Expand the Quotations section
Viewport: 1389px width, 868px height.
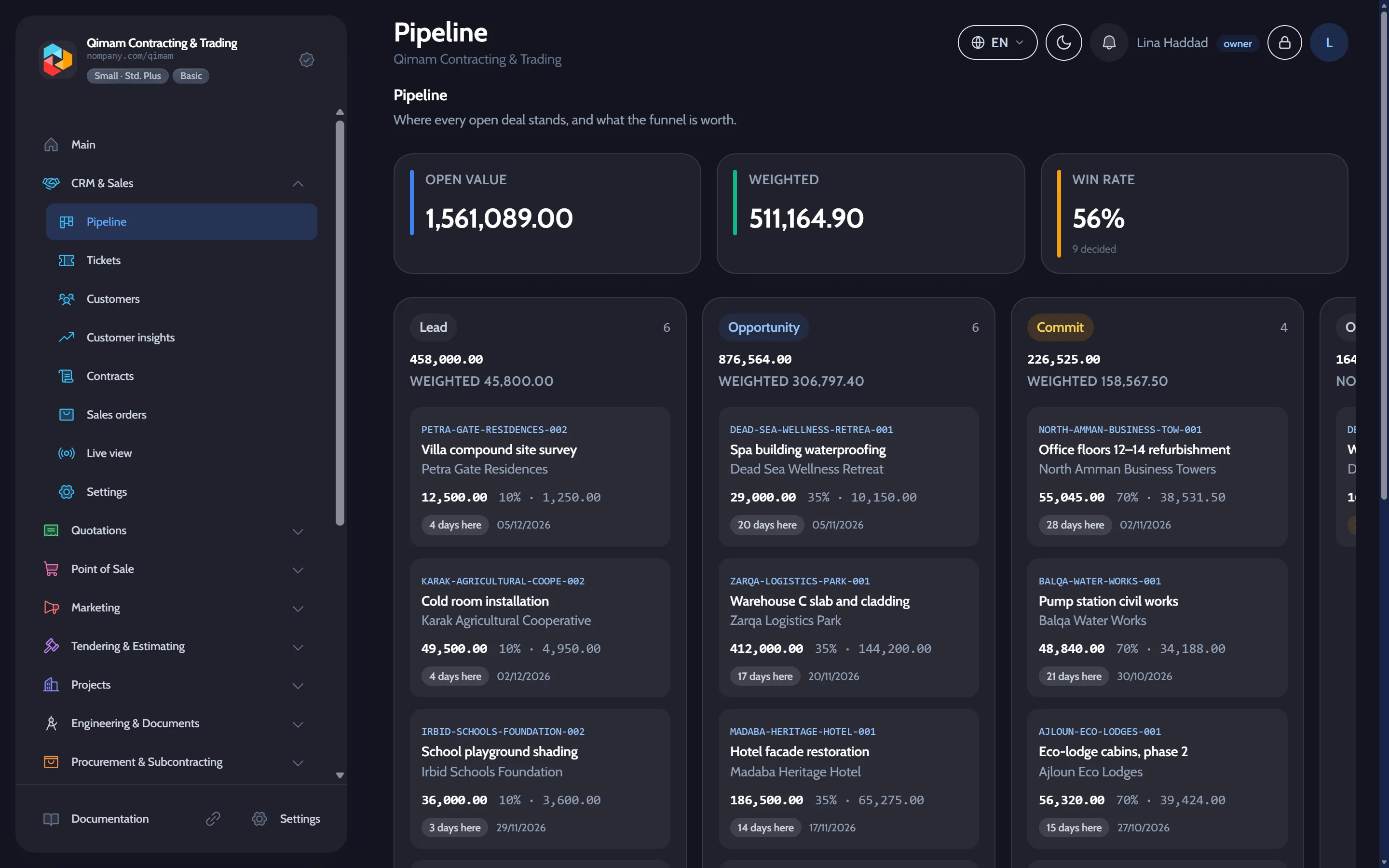(297, 531)
